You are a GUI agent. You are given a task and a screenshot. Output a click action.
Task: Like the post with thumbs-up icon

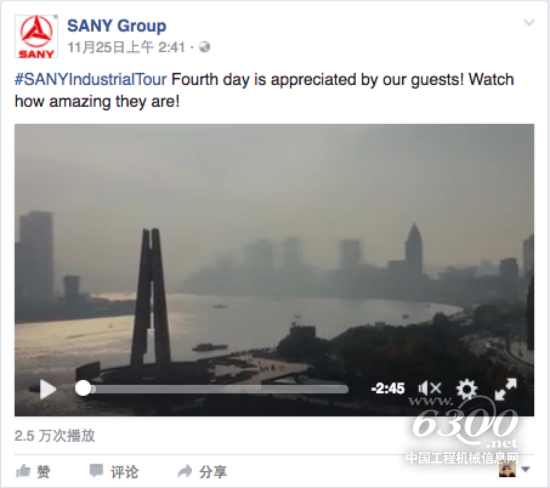click(x=23, y=471)
